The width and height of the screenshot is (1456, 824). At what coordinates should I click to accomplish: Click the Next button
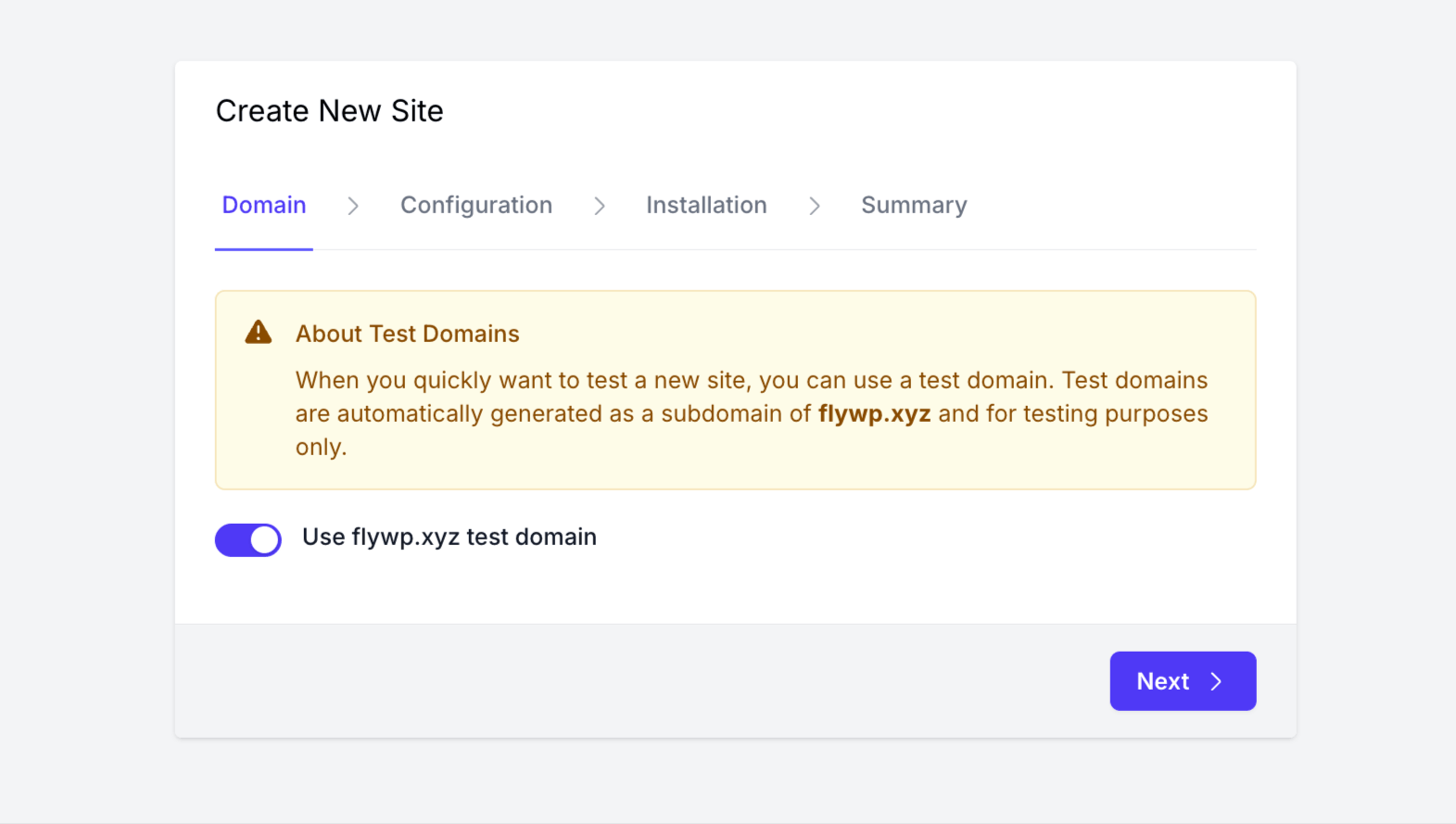click(x=1183, y=681)
